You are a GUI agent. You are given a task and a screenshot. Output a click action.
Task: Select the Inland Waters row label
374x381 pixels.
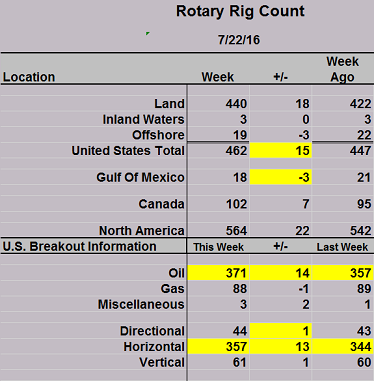tap(143, 119)
